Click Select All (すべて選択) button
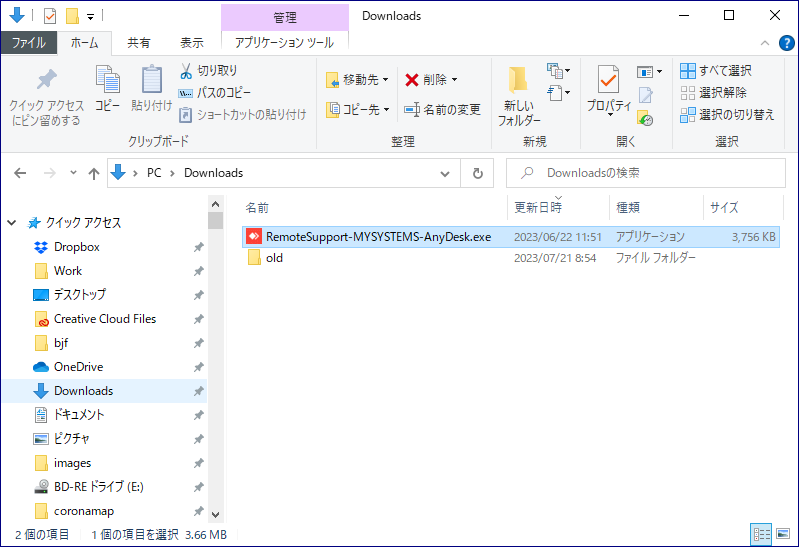 (715, 71)
